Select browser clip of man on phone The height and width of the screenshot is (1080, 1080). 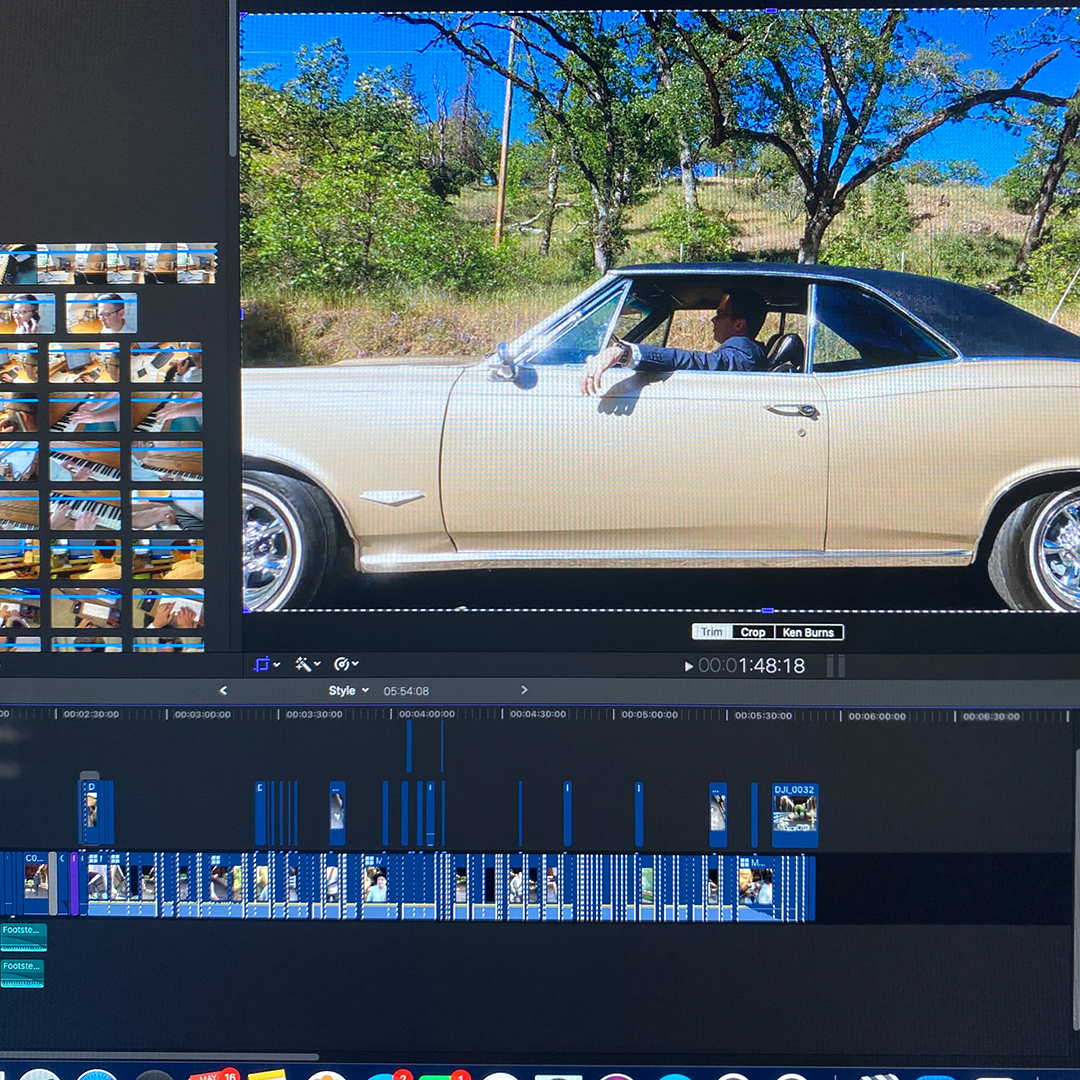pos(27,313)
